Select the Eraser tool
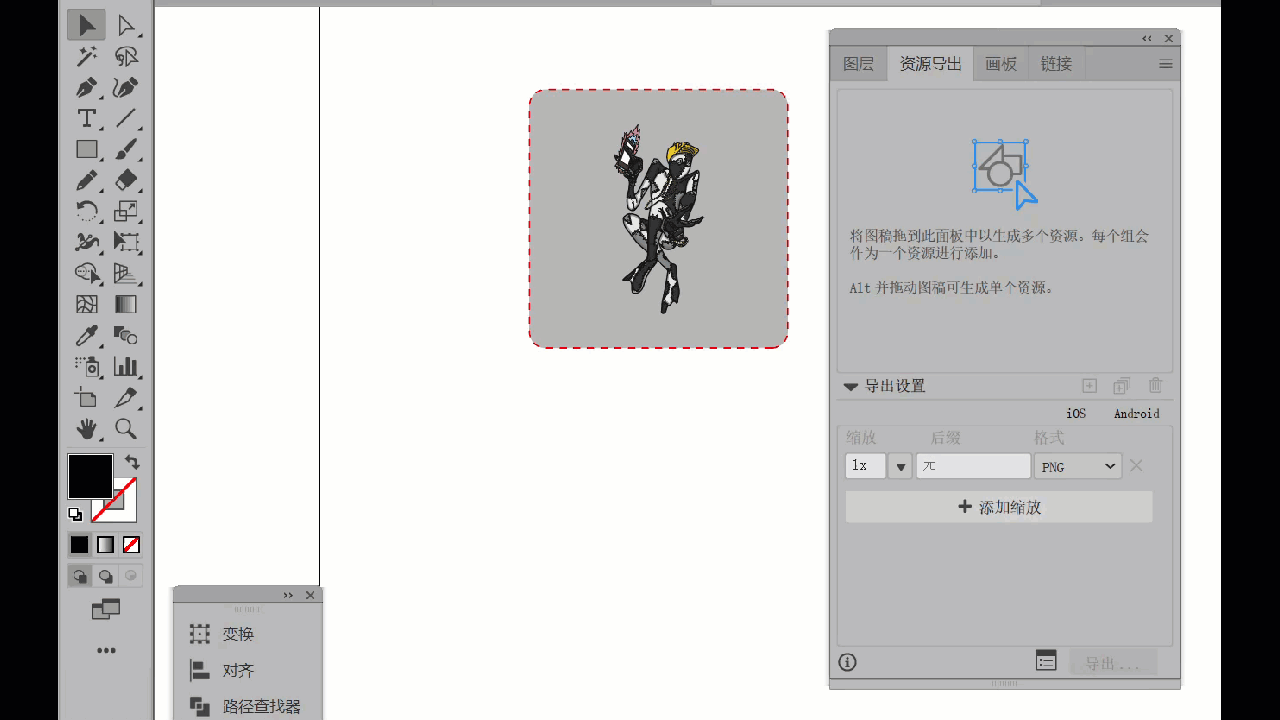This screenshot has width=1280, height=720. [125, 180]
